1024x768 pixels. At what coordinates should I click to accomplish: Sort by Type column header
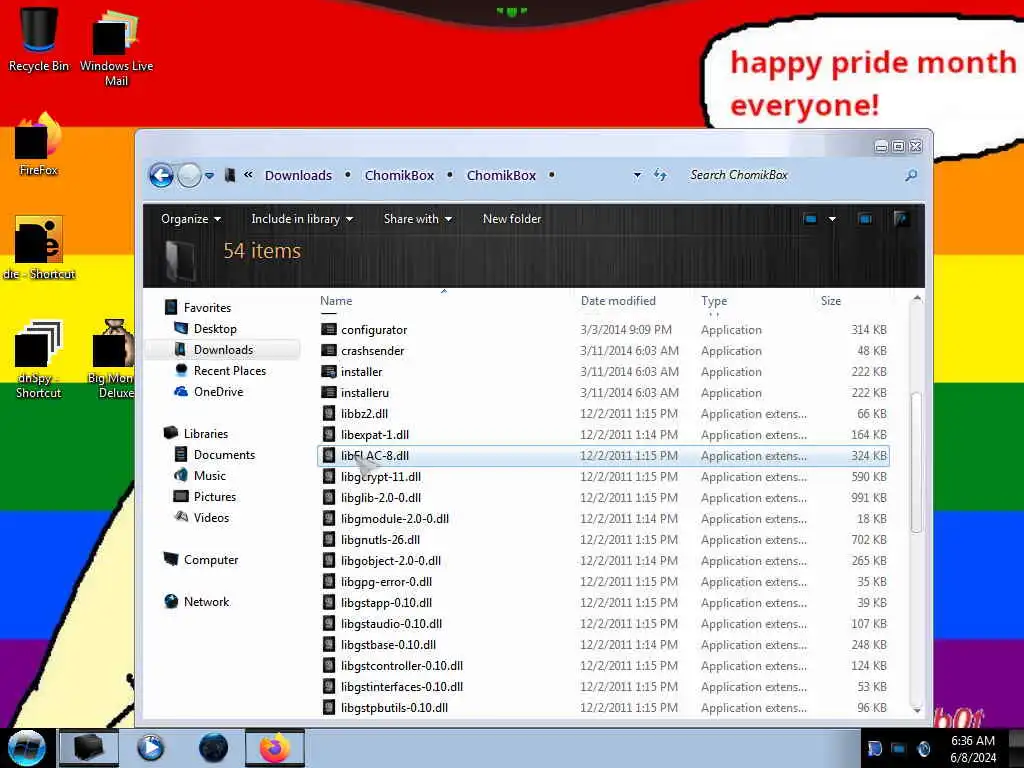click(714, 301)
